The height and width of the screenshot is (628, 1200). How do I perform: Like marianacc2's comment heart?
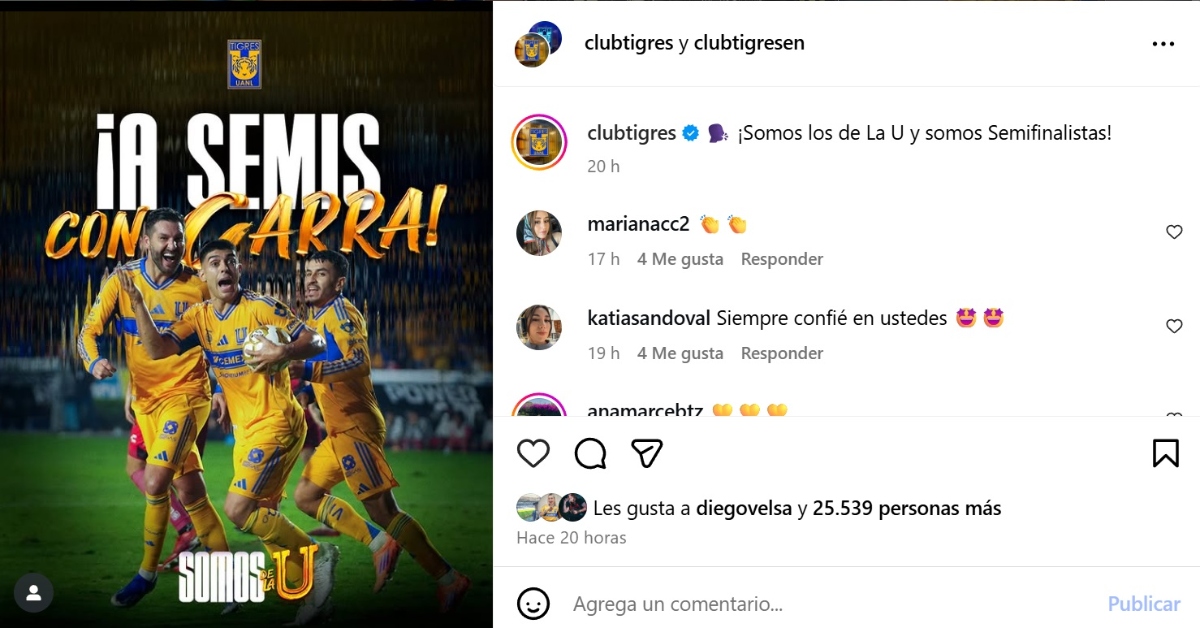[x=1174, y=232]
